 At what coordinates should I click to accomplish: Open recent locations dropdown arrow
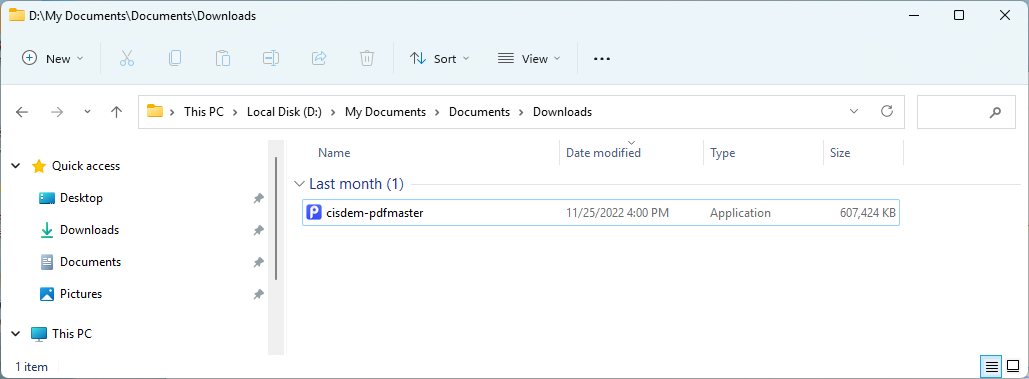point(87,112)
